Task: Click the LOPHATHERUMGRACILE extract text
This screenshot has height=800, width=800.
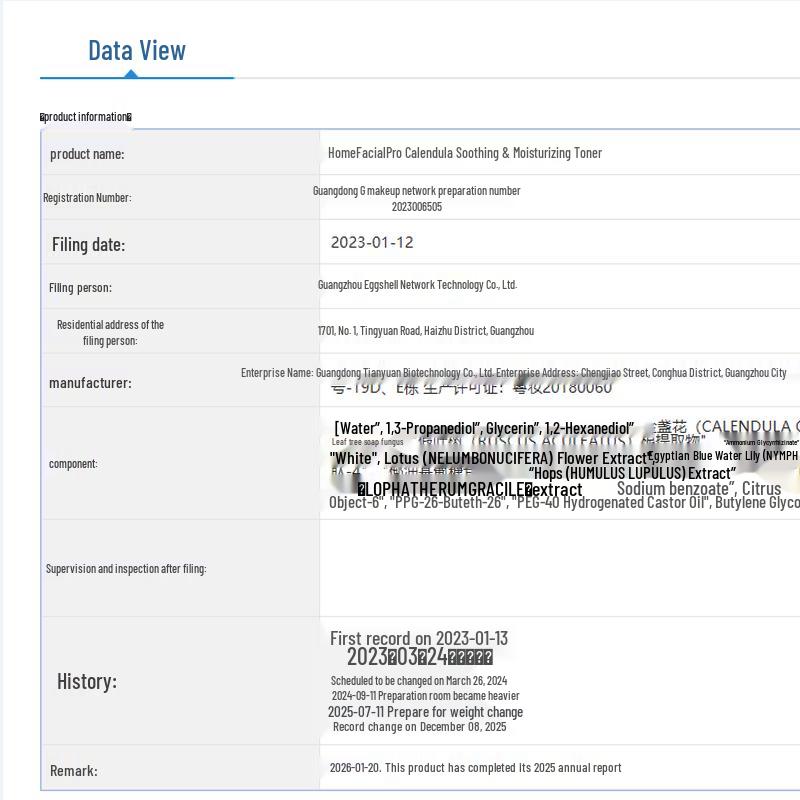Action: [x=469, y=489]
